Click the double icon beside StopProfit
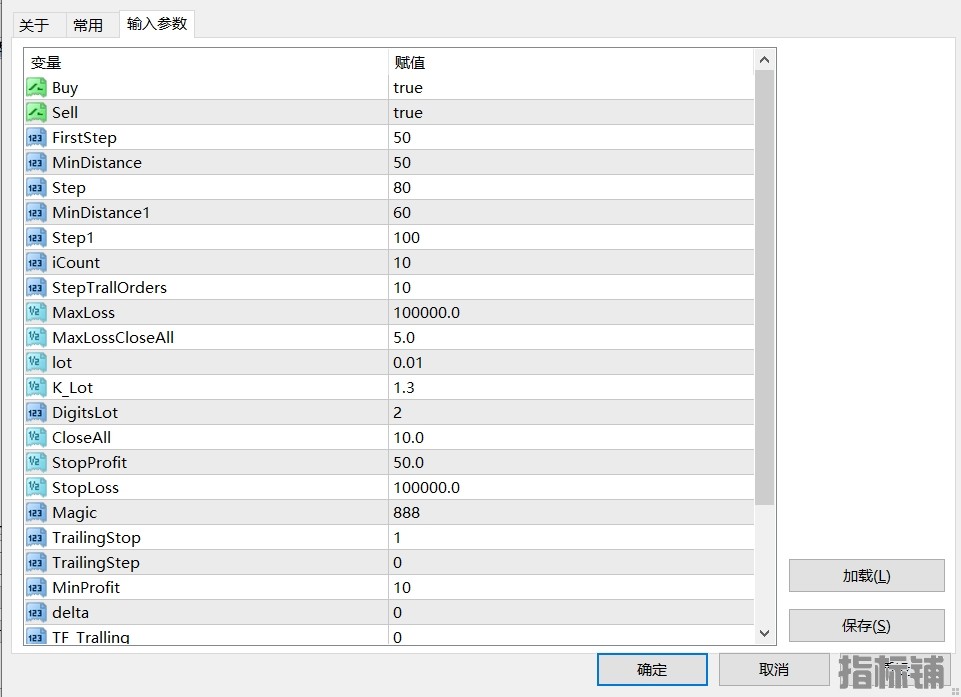The height and width of the screenshot is (697, 961). tap(36, 463)
